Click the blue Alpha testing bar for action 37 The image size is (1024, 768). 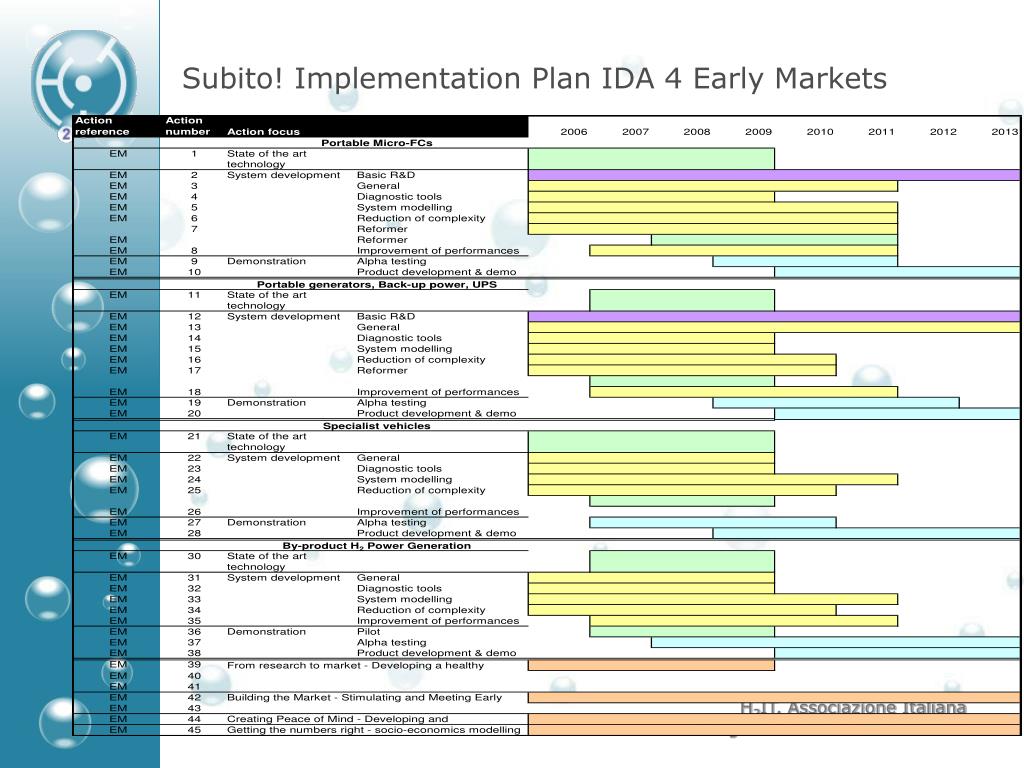(x=835, y=643)
